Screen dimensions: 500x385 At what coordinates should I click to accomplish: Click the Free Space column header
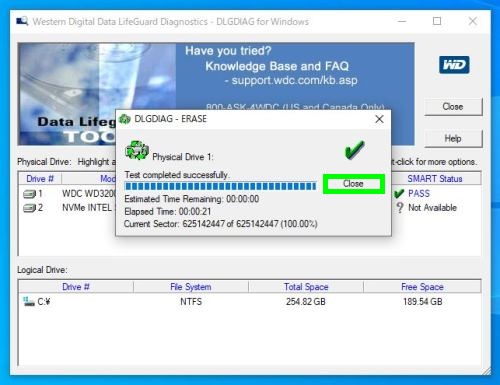pos(422,287)
